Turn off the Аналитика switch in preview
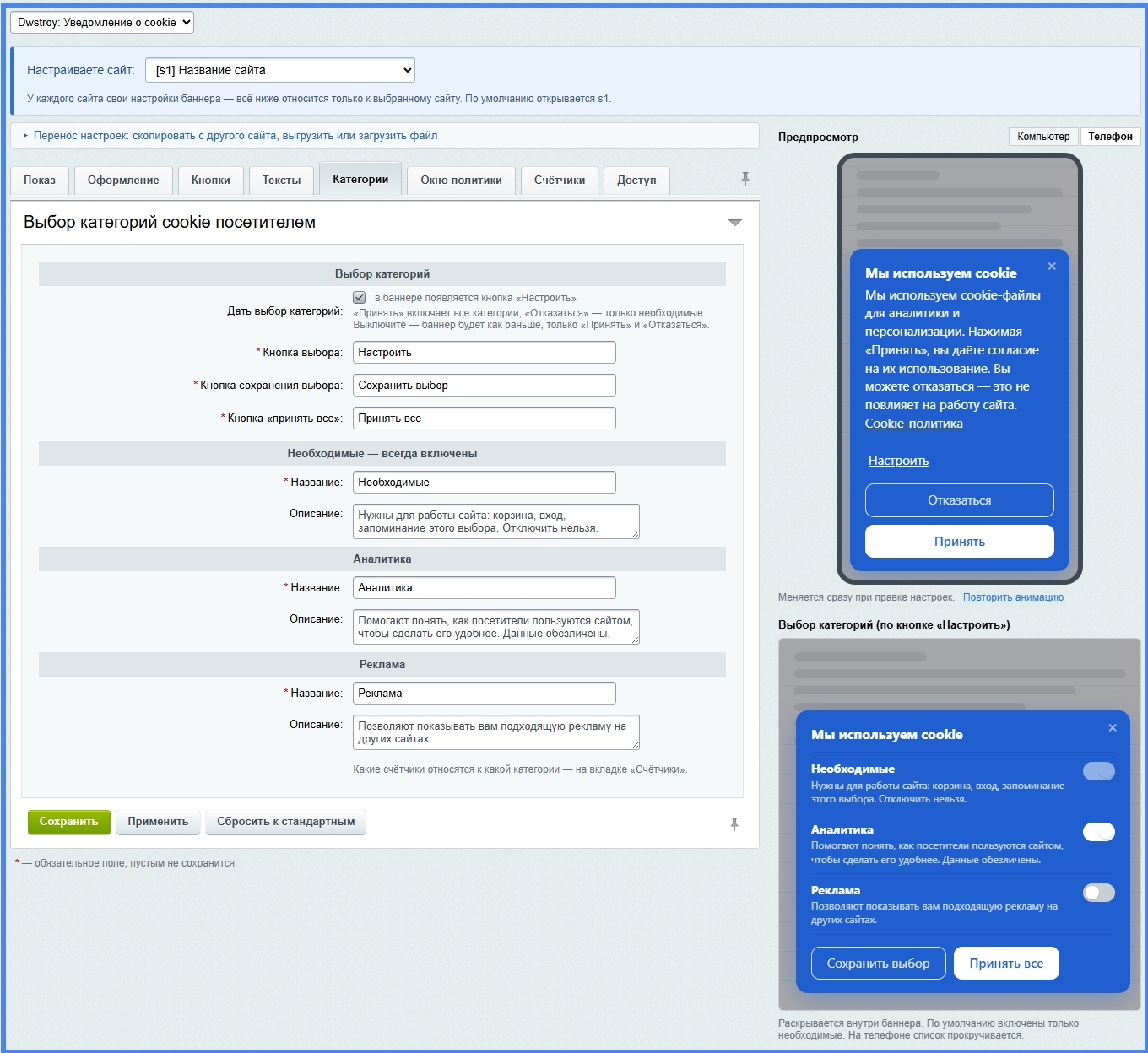 (x=1099, y=832)
